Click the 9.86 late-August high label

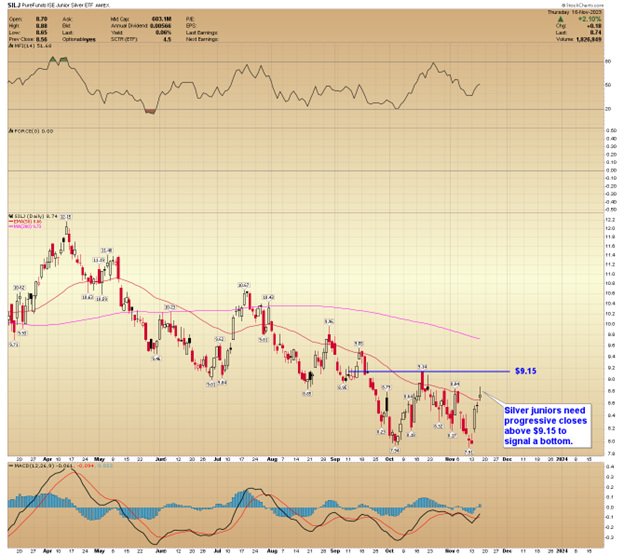(x=329, y=321)
